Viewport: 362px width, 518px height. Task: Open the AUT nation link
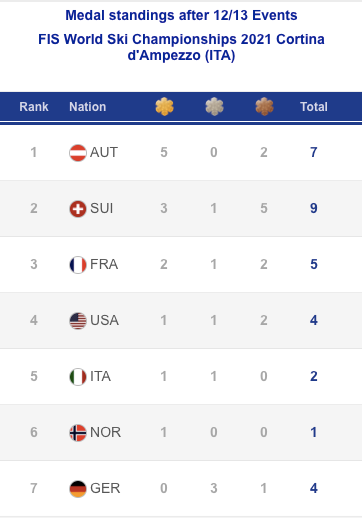pyautogui.click(x=104, y=152)
